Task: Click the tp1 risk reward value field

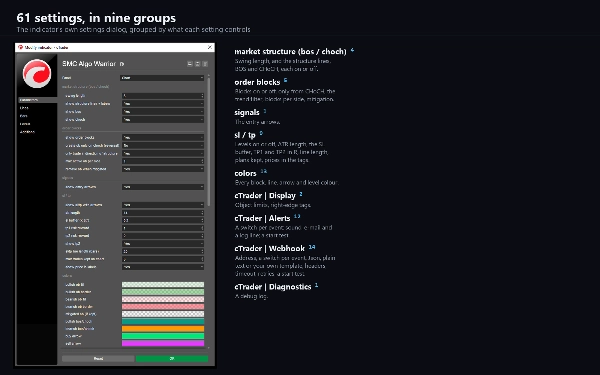Action: point(163,228)
